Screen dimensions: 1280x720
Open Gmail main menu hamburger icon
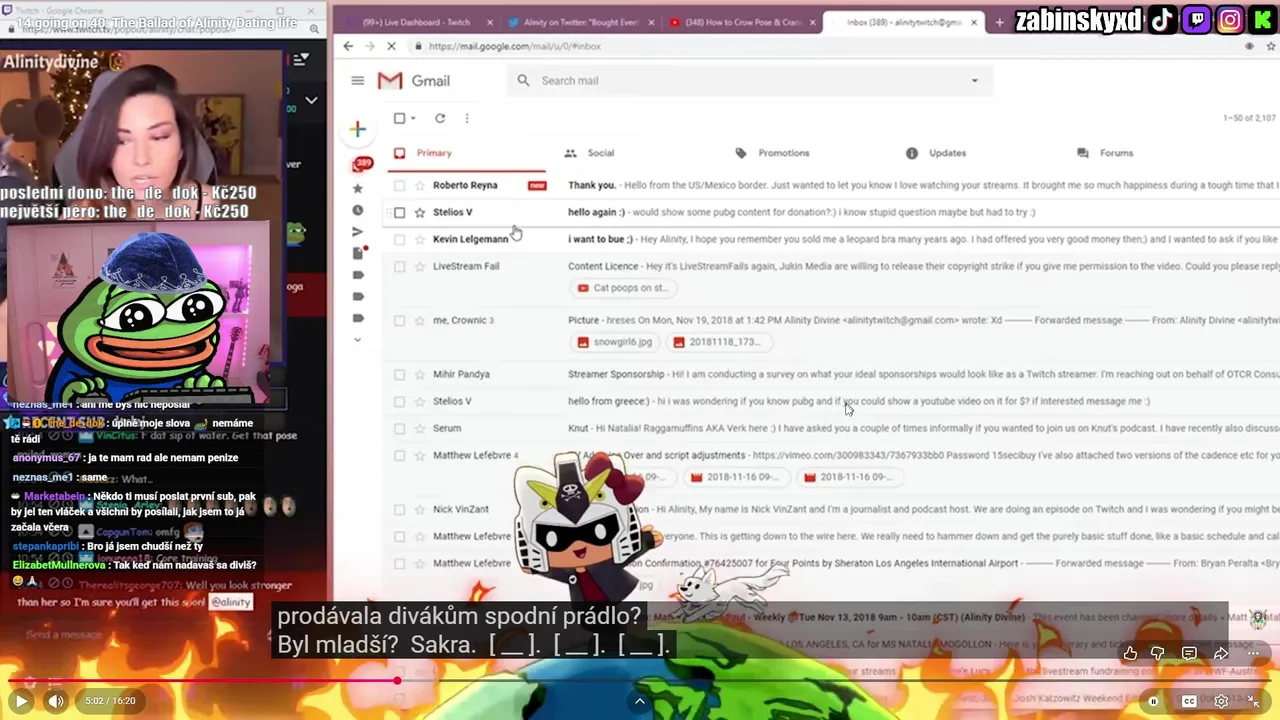(x=357, y=81)
